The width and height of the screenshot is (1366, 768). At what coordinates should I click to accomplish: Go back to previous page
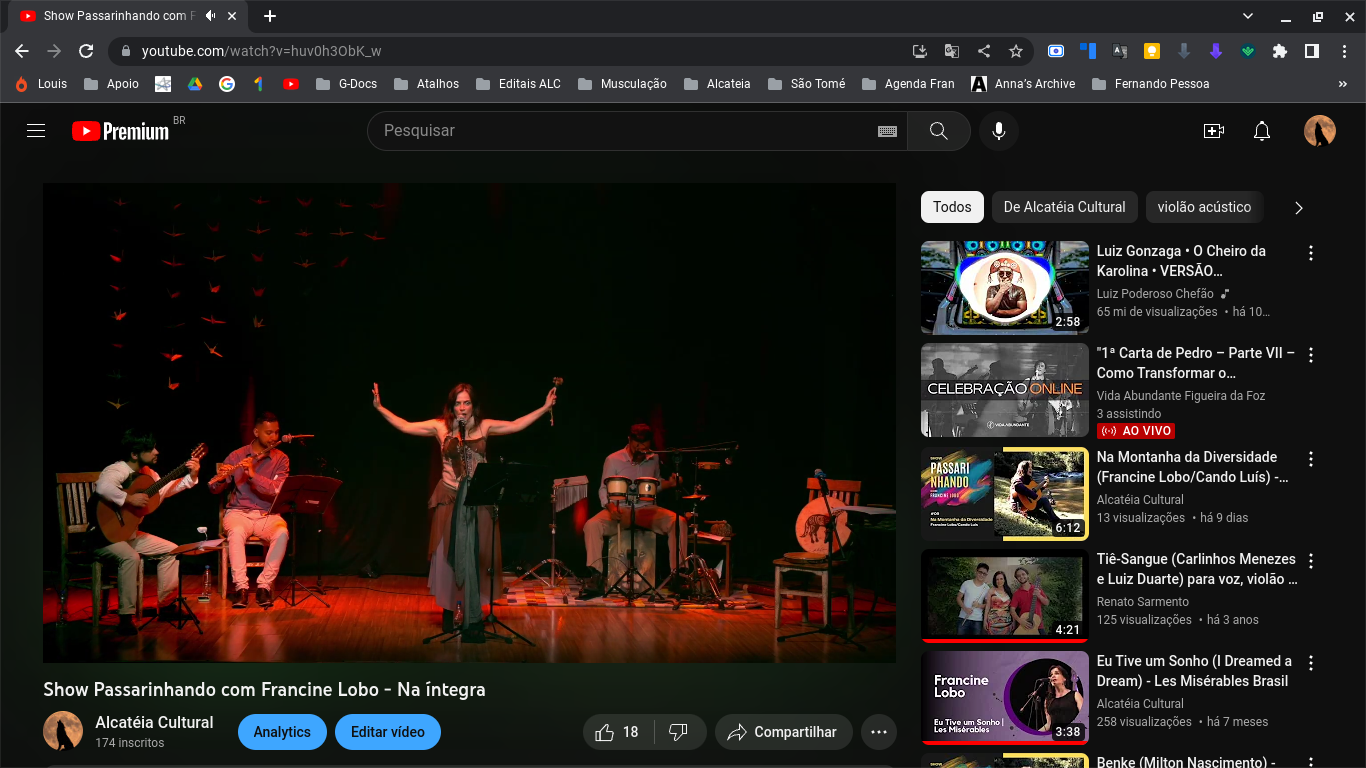[22, 51]
